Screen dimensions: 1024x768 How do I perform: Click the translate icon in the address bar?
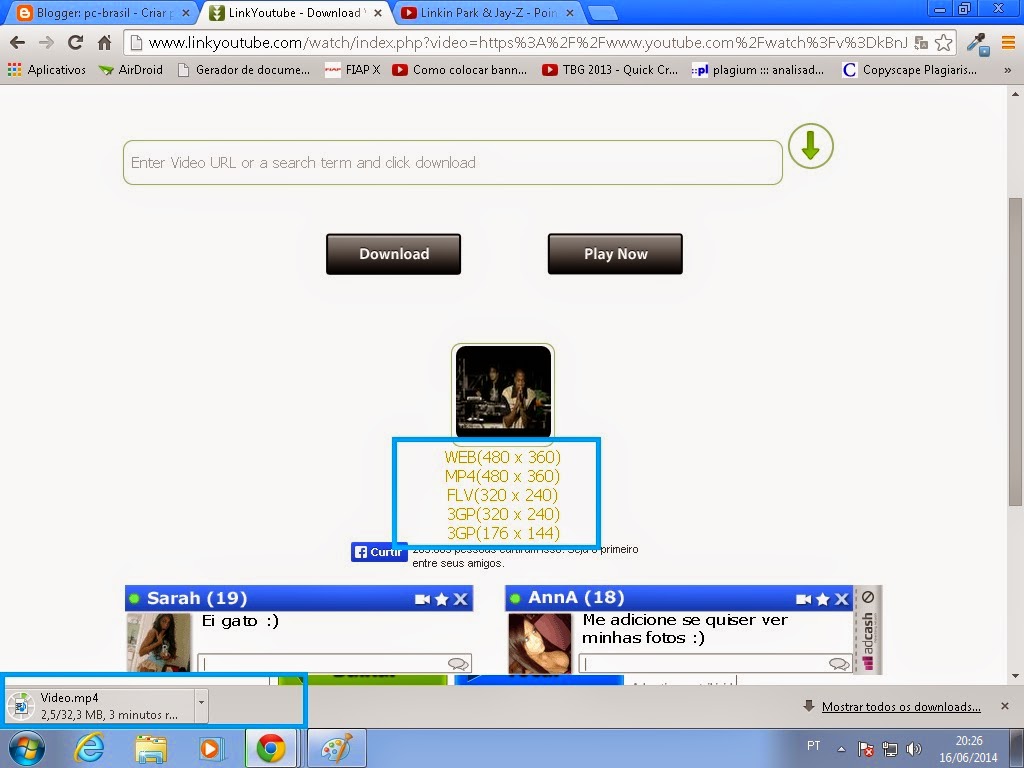click(x=921, y=42)
